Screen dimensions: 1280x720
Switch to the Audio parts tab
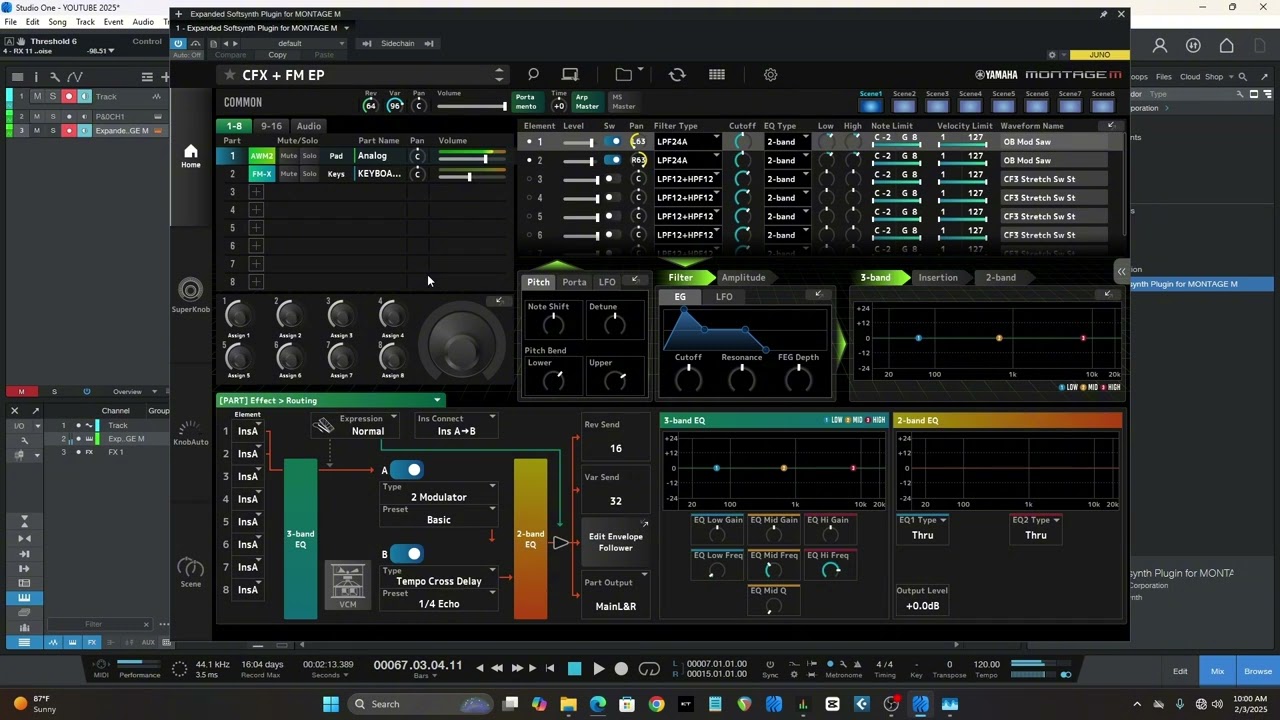pos(308,126)
